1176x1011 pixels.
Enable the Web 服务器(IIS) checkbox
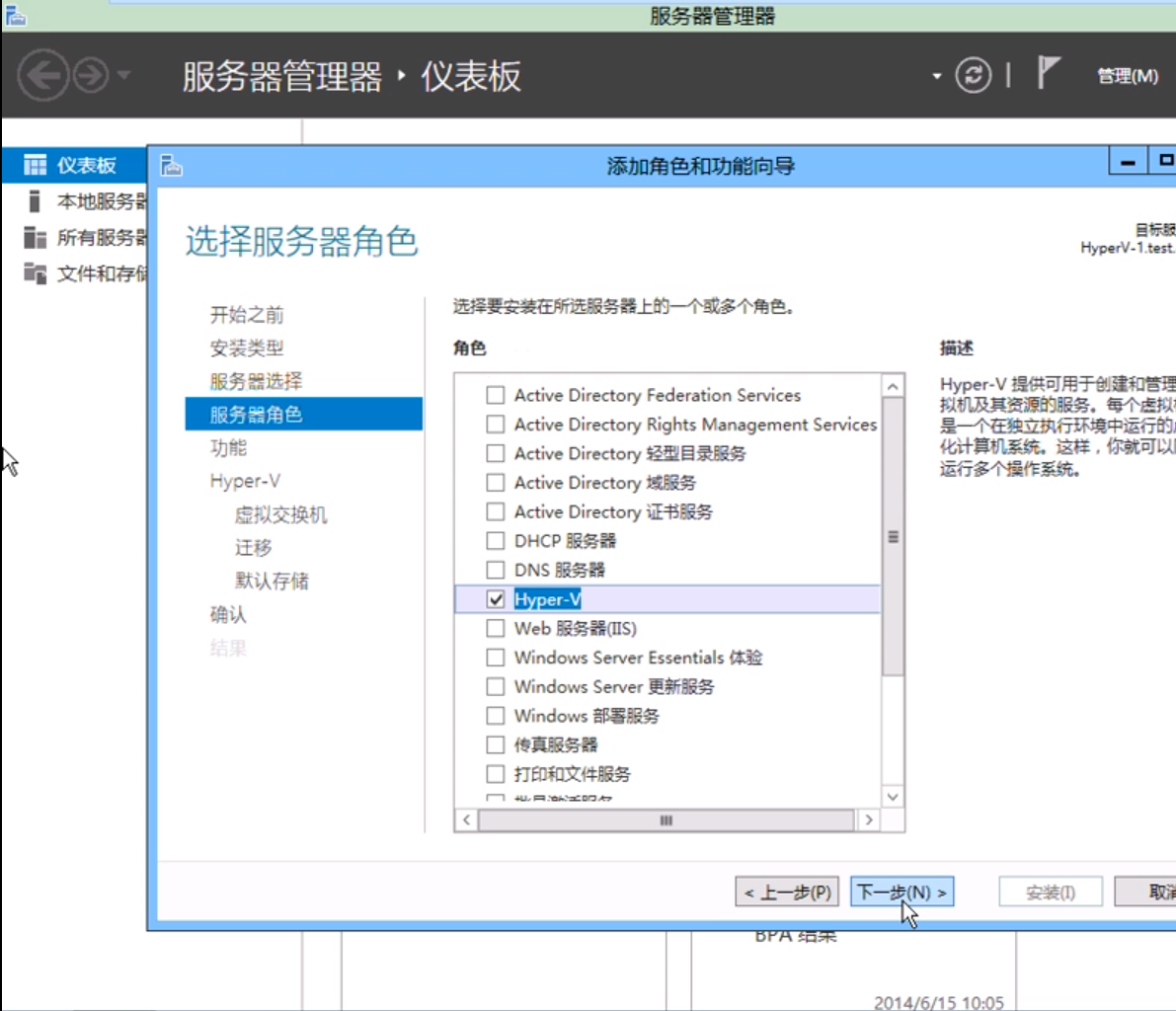495,628
